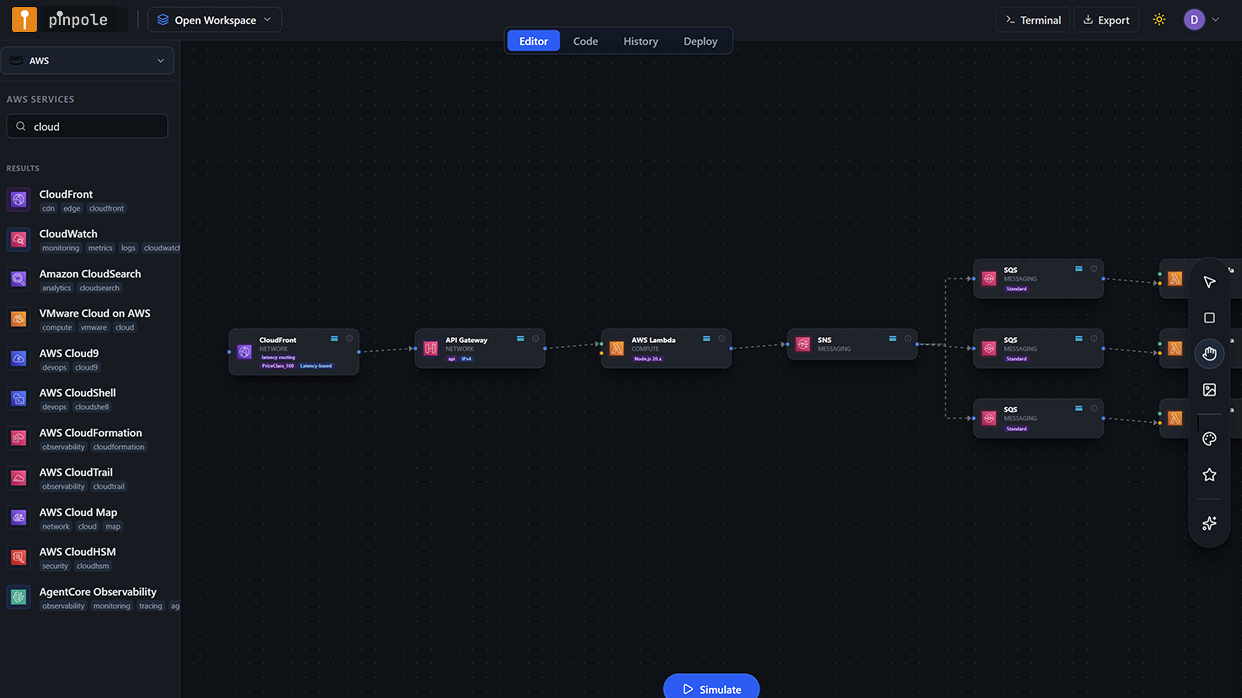Image resolution: width=1242 pixels, height=698 pixels.
Task: Open the user profile dropdown
Action: point(1204,19)
